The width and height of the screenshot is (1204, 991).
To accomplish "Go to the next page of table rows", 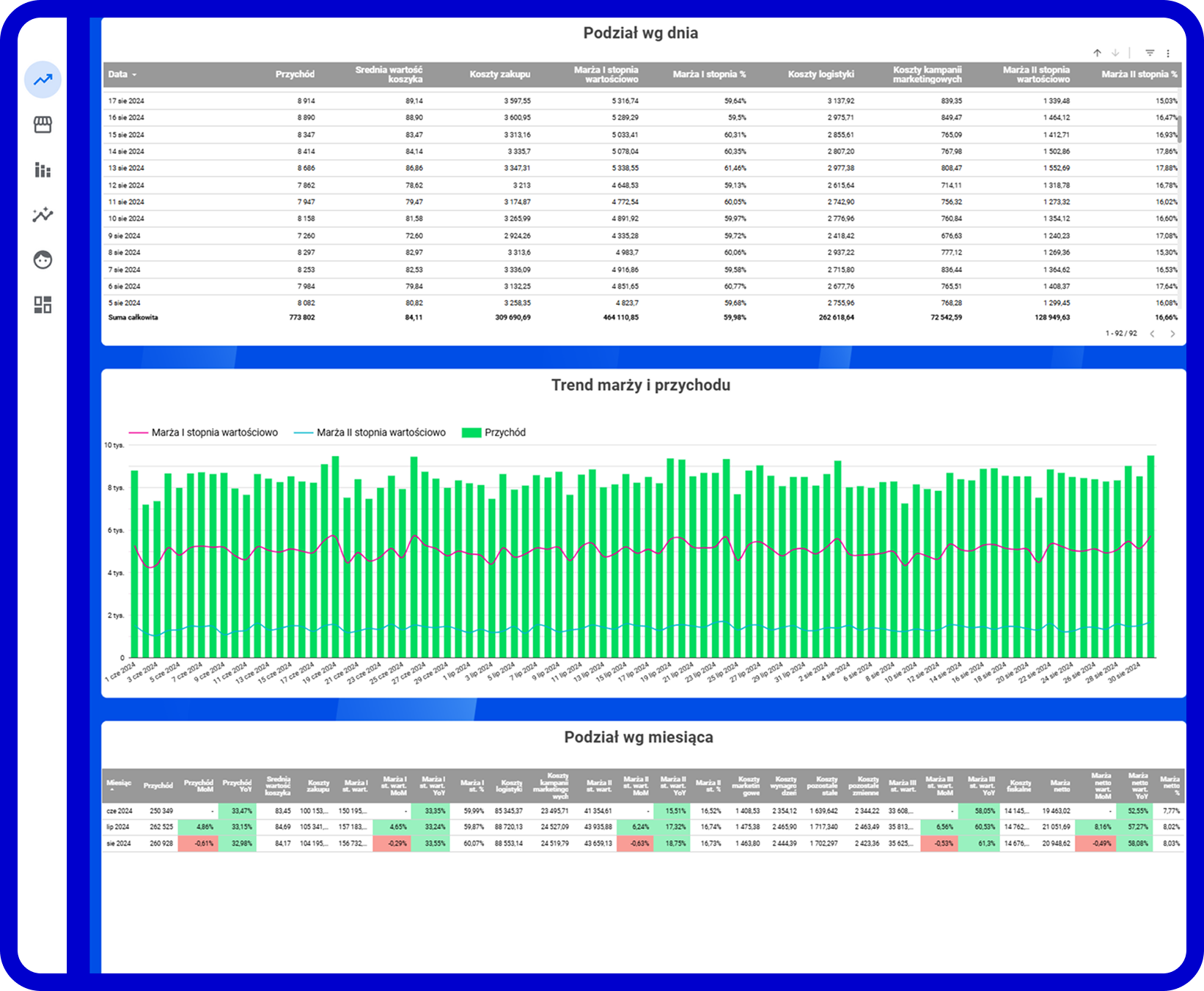I will [x=1174, y=334].
